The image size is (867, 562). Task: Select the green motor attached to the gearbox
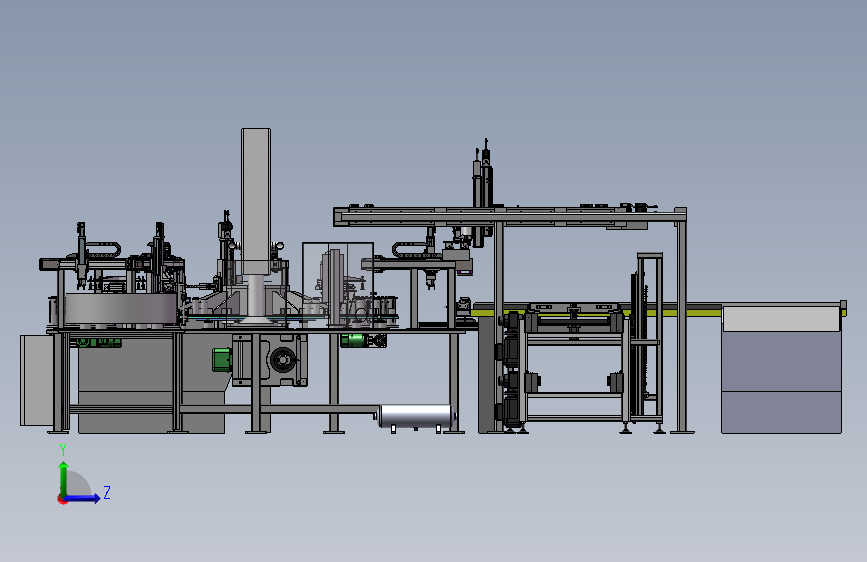(x=222, y=360)
